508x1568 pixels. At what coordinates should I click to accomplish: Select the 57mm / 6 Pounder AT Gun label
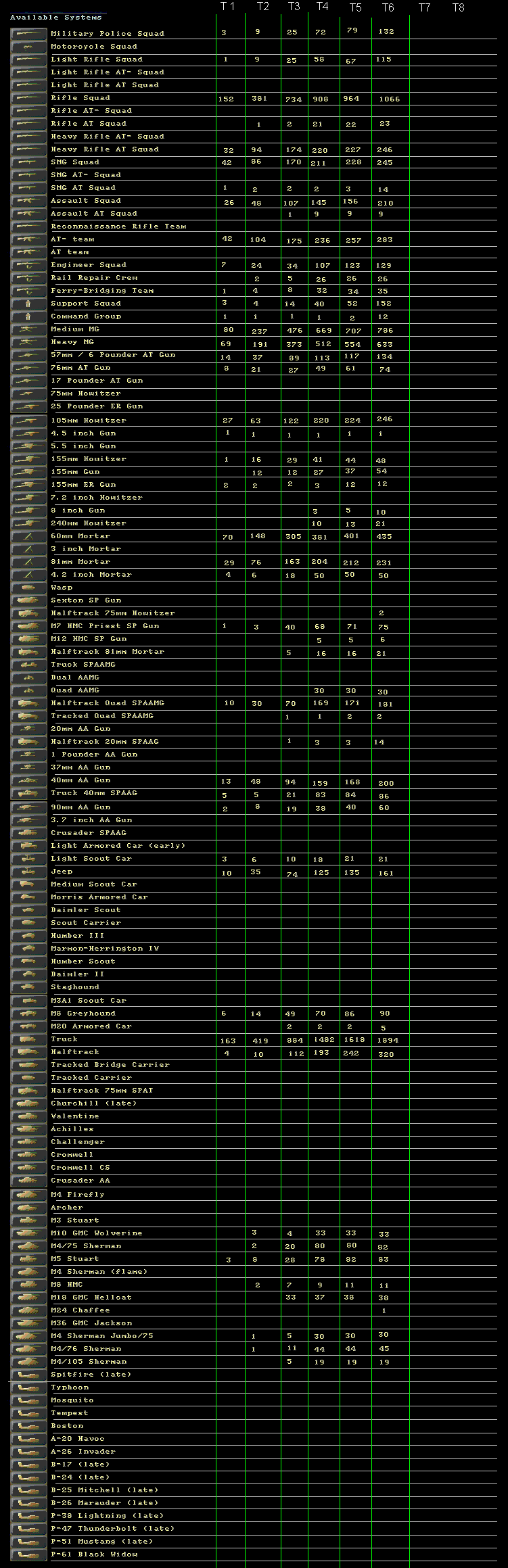[x=113, y=354]
